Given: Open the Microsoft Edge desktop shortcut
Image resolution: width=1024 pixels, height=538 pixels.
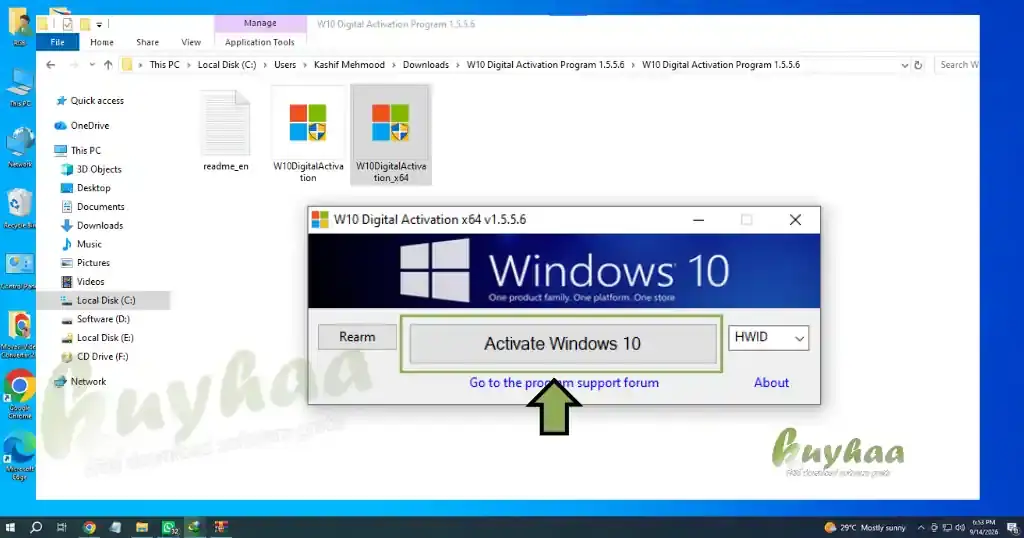Looking at the screenshot, I should coord(20,456).
